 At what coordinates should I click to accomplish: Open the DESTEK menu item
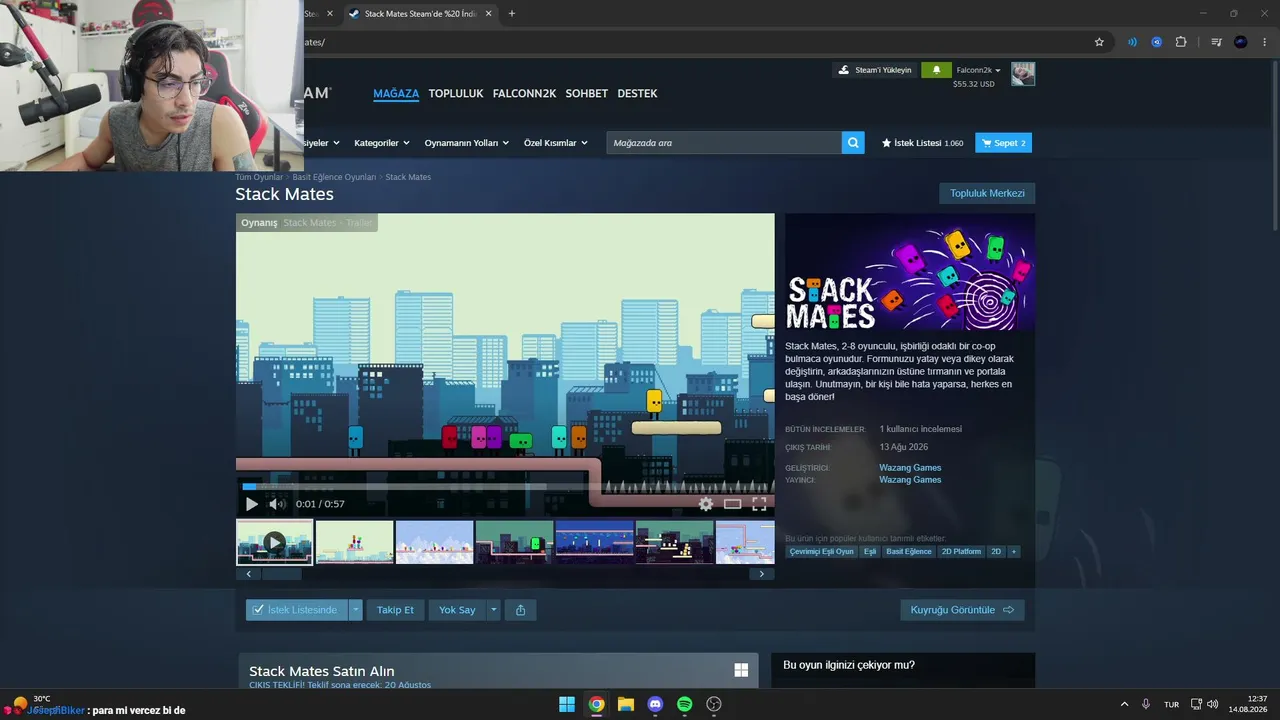point(637,94)
